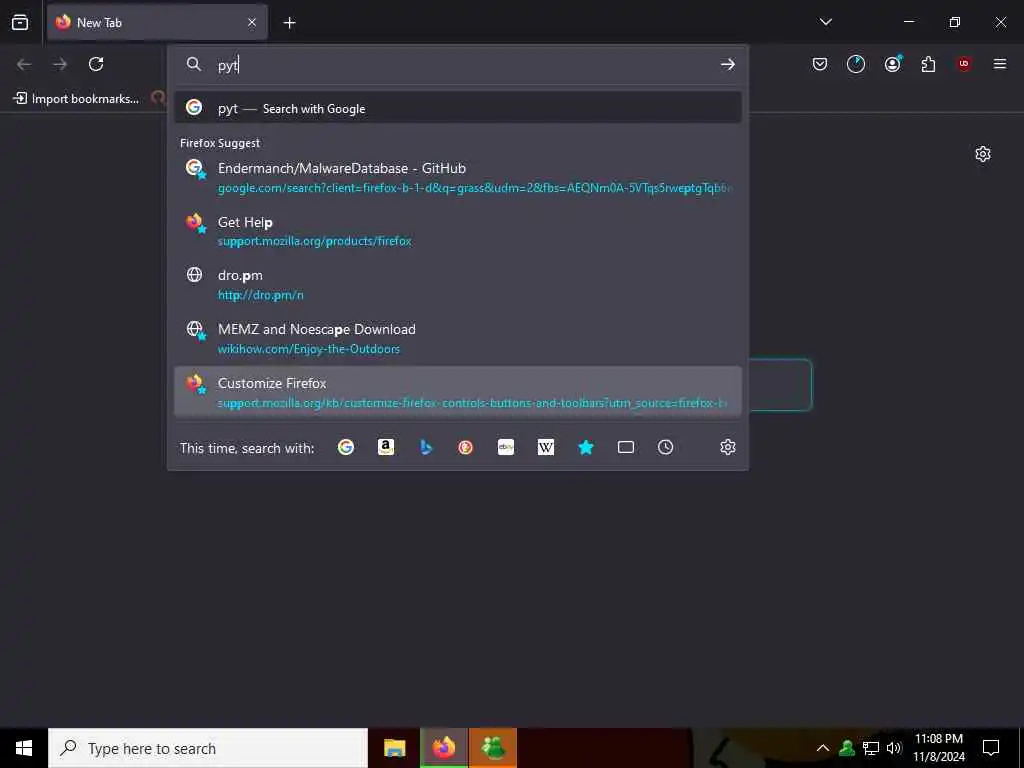Open the volume speaker icon in tray
The height and width of the screenshot is (768, 1024).
[x=894, y=748]
